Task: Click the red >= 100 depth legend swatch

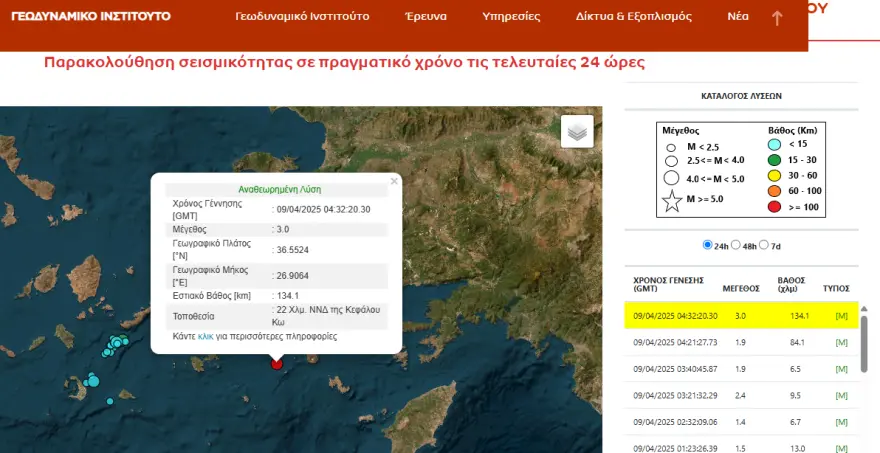Action: pyautogui.click(x=775, y=207)
